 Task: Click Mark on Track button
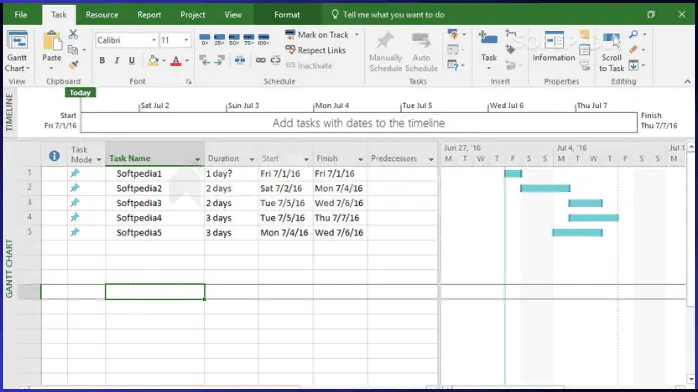(317, 35)
